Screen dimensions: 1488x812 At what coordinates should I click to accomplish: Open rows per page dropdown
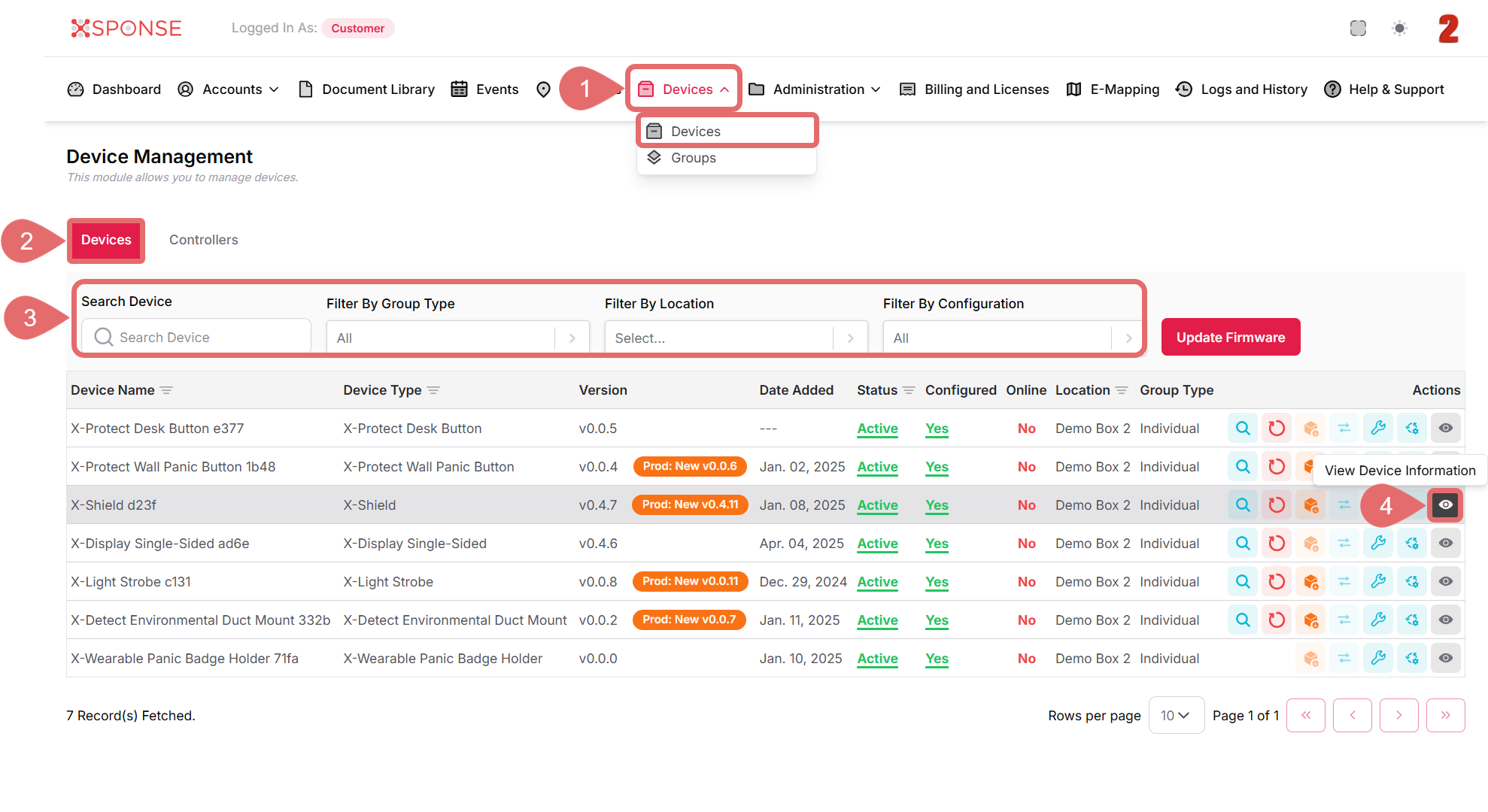click(x=1175, y=716)
